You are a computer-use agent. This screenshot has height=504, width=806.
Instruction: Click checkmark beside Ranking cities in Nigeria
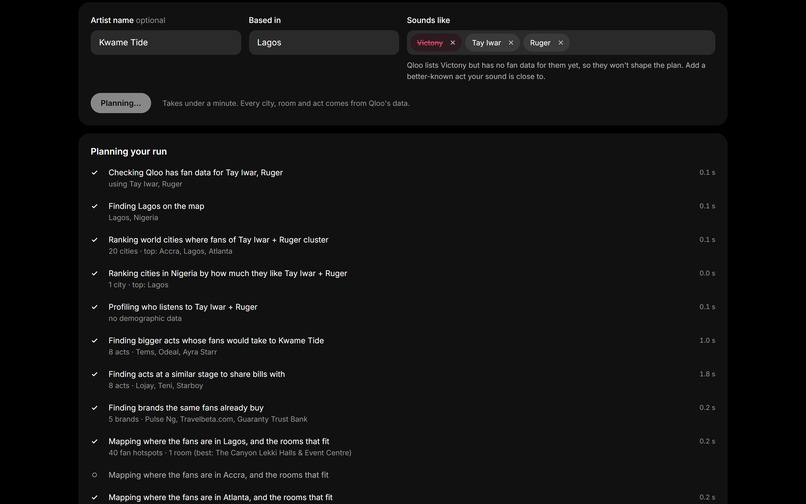point(95,274)
